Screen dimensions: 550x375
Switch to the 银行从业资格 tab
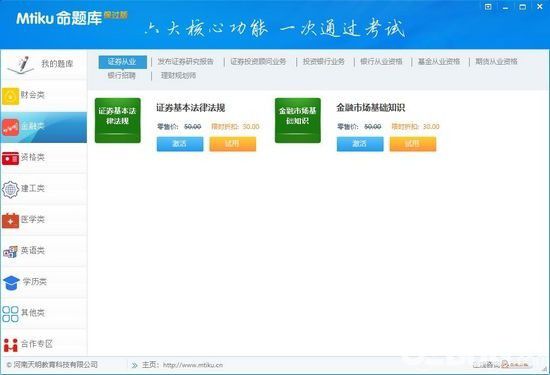pos(381,62)
